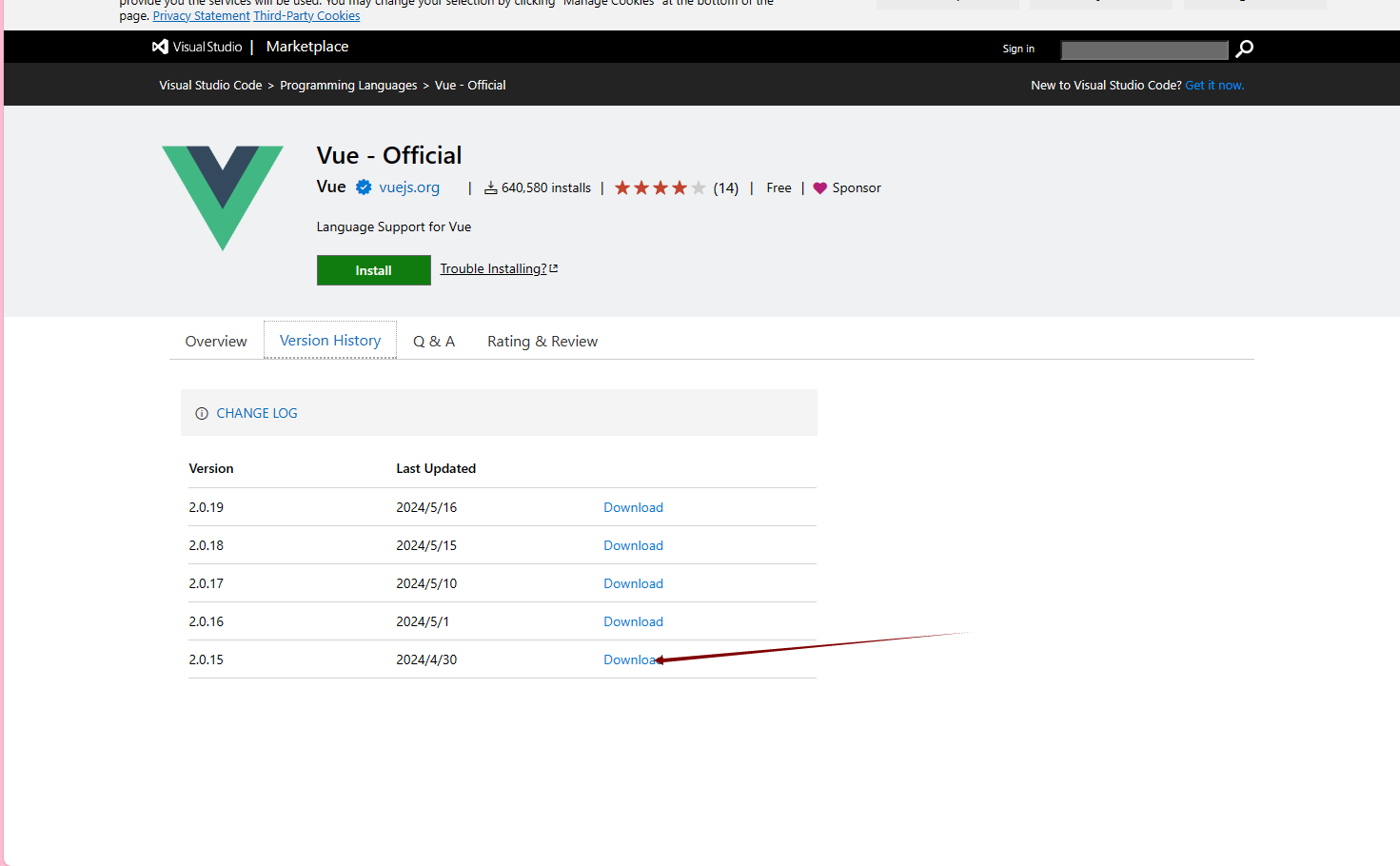This screenshot has width=1400, height=866.
Task: Click the star rating icons
Action: (660, 187)
